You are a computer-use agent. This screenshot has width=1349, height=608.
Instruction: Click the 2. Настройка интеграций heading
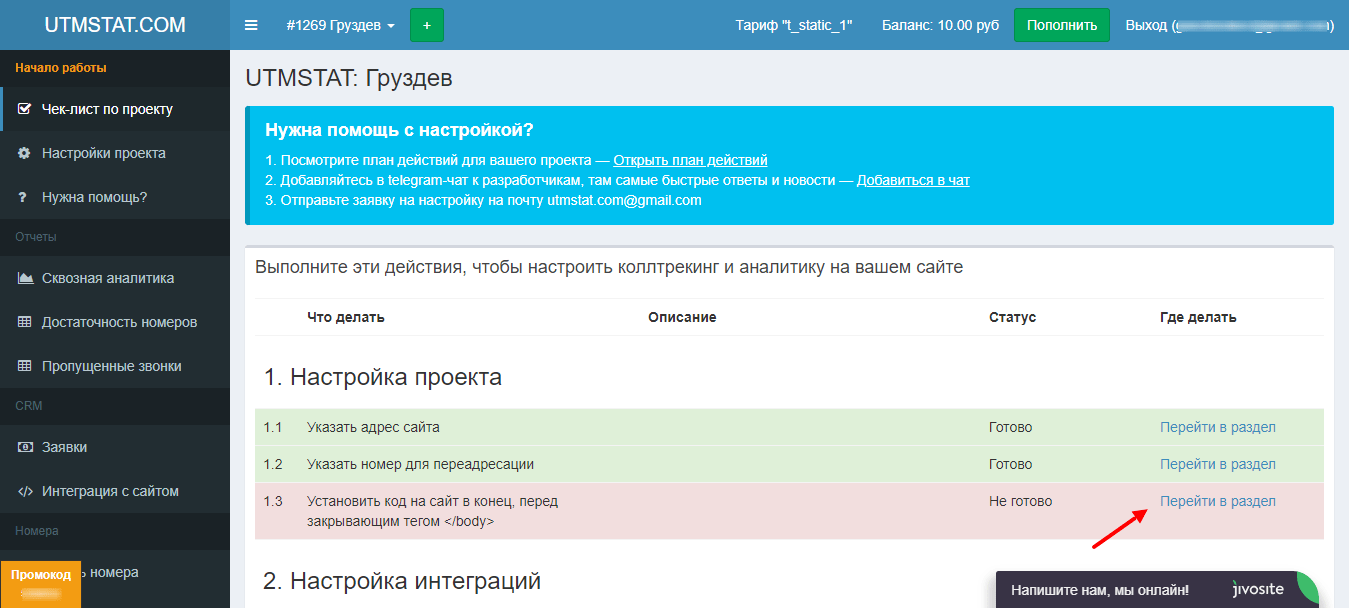pyautogui.click(x=402, y=580)
